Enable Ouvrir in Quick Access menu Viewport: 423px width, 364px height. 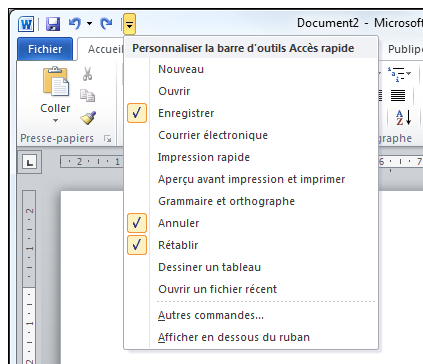coord(251,91)
